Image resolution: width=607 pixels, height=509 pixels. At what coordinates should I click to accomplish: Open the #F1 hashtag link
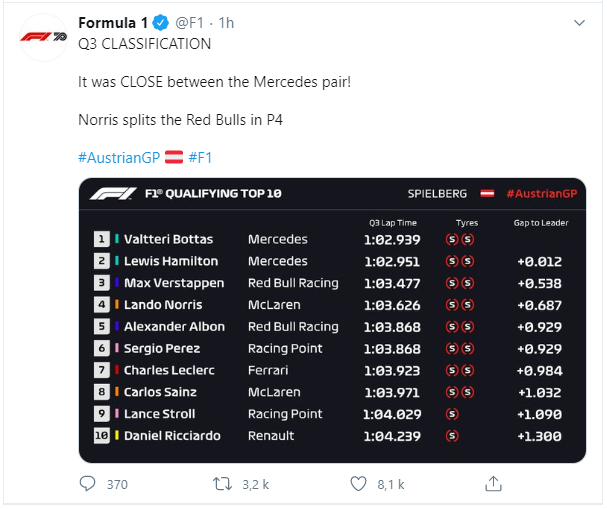200,158
